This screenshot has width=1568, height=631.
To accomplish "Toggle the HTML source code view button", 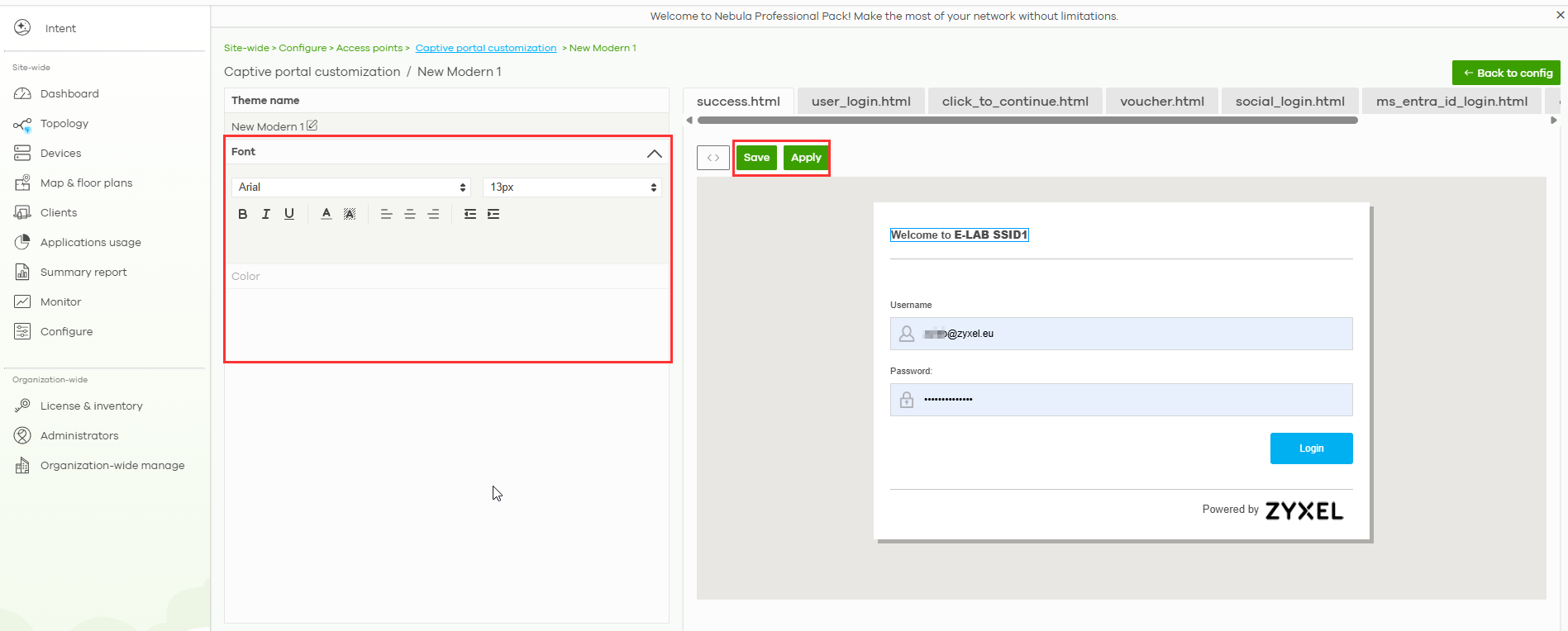I will (713, 158).
